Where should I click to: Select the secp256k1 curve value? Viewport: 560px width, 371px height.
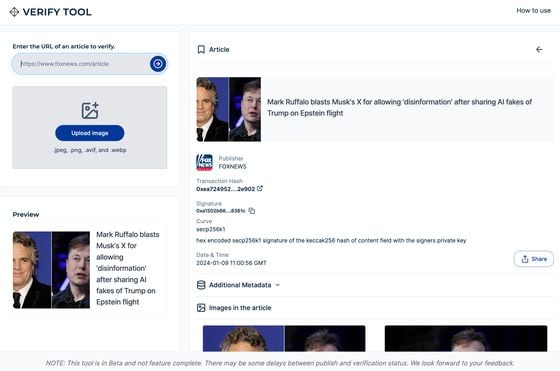coord(211,229)
